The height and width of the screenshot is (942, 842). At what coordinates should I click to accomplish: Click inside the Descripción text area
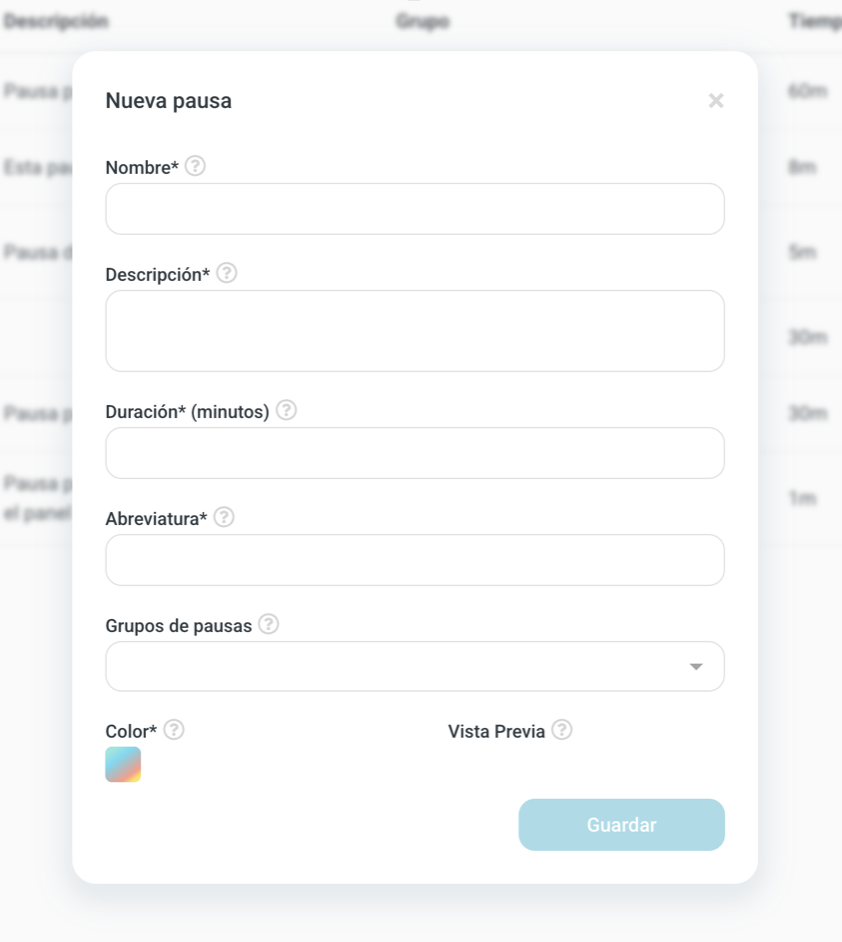coord(414,331)
